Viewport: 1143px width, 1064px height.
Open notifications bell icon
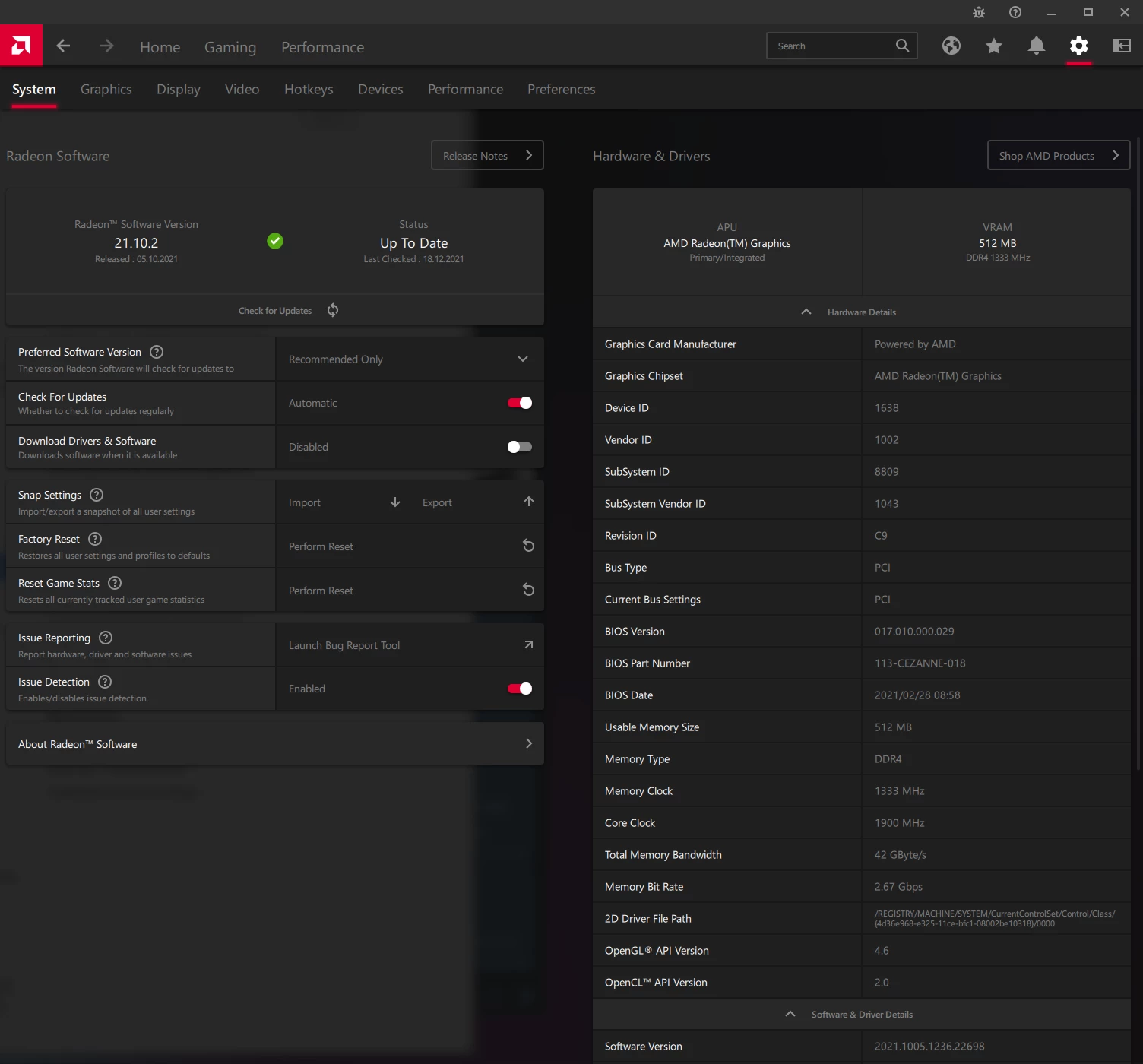(1037, 46)
